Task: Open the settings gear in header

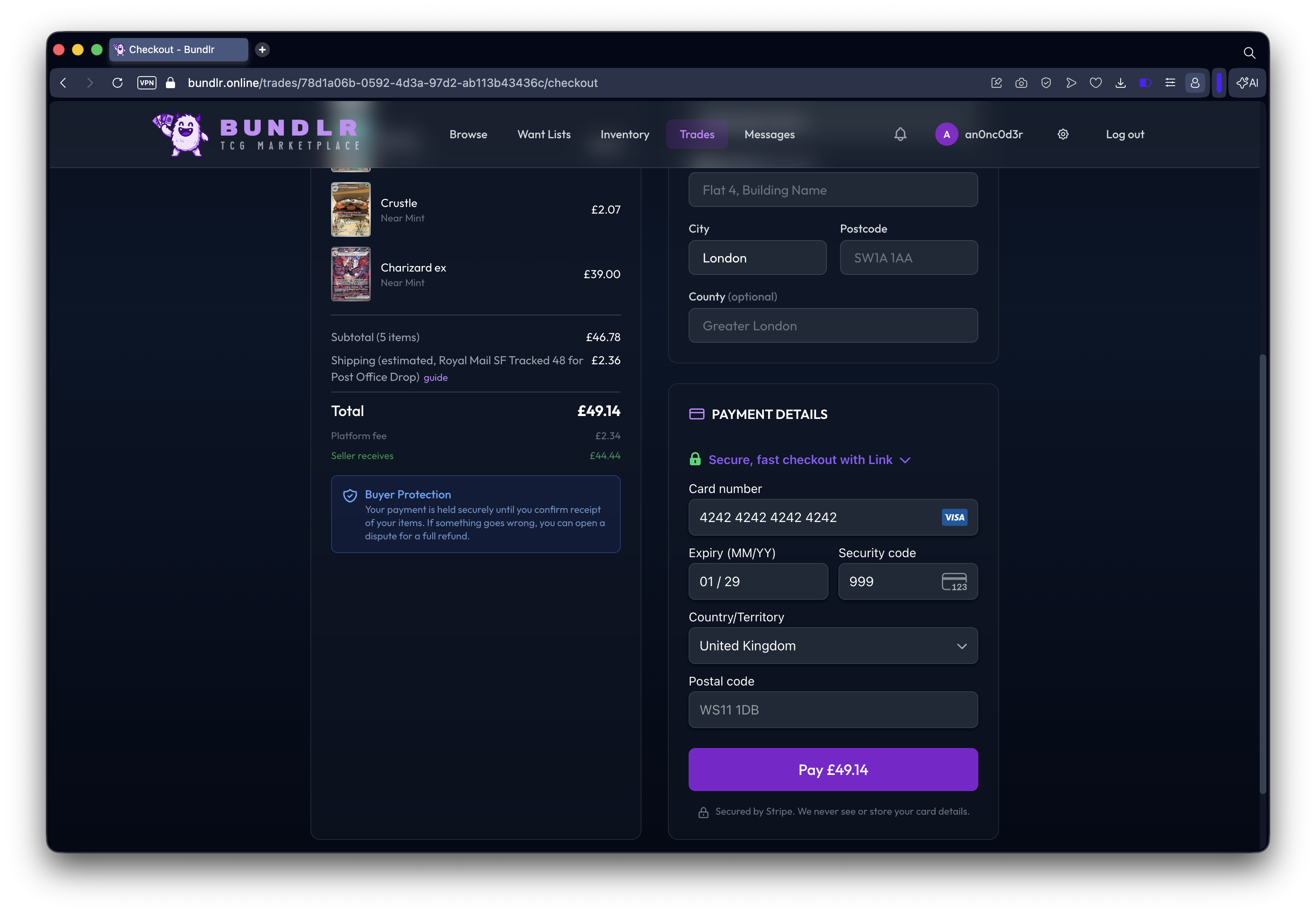Action: [x=1063, y=134]
